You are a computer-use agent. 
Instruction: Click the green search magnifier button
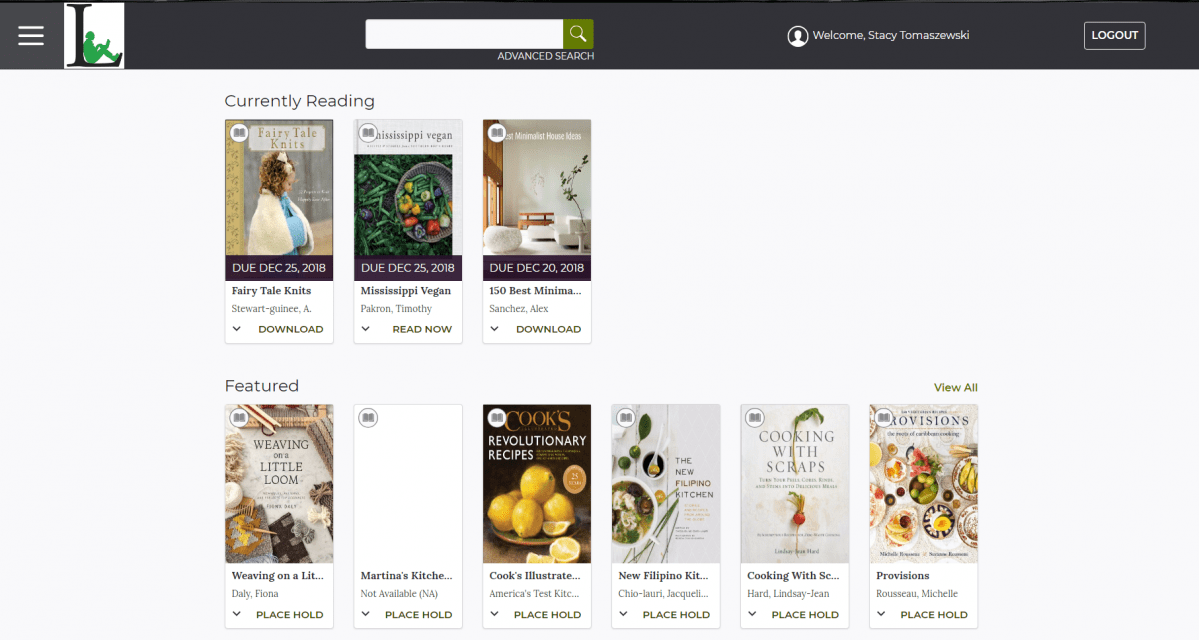[x=578, y=34]
